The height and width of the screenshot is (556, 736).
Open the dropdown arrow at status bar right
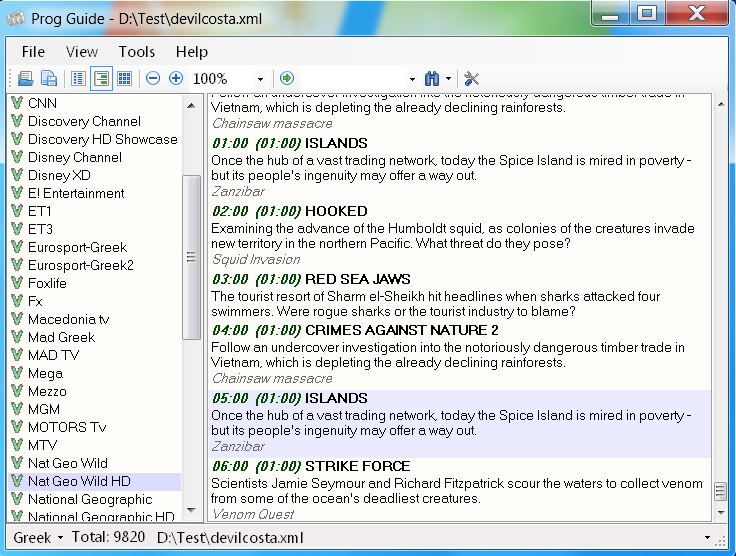707,538
